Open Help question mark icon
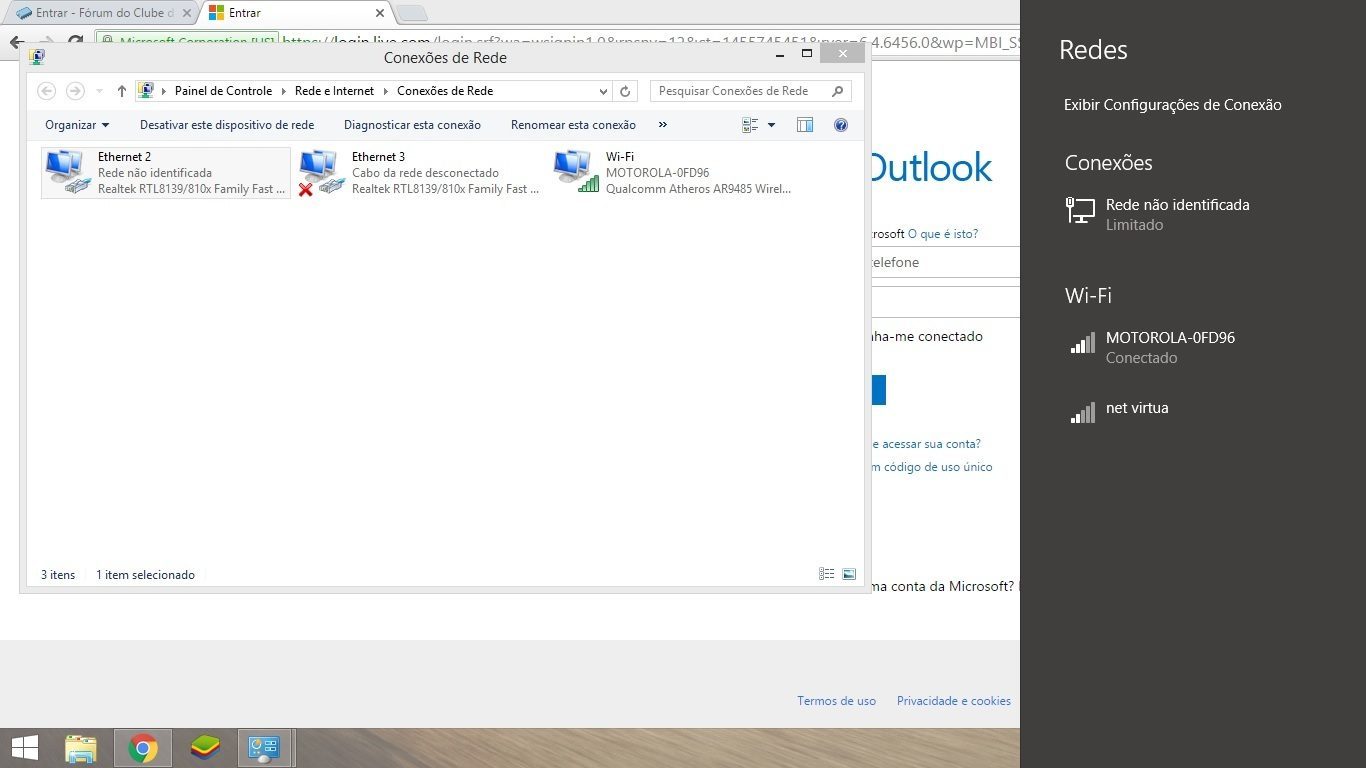The width and height of the screenshot is (1366, 768). (841, 125)
